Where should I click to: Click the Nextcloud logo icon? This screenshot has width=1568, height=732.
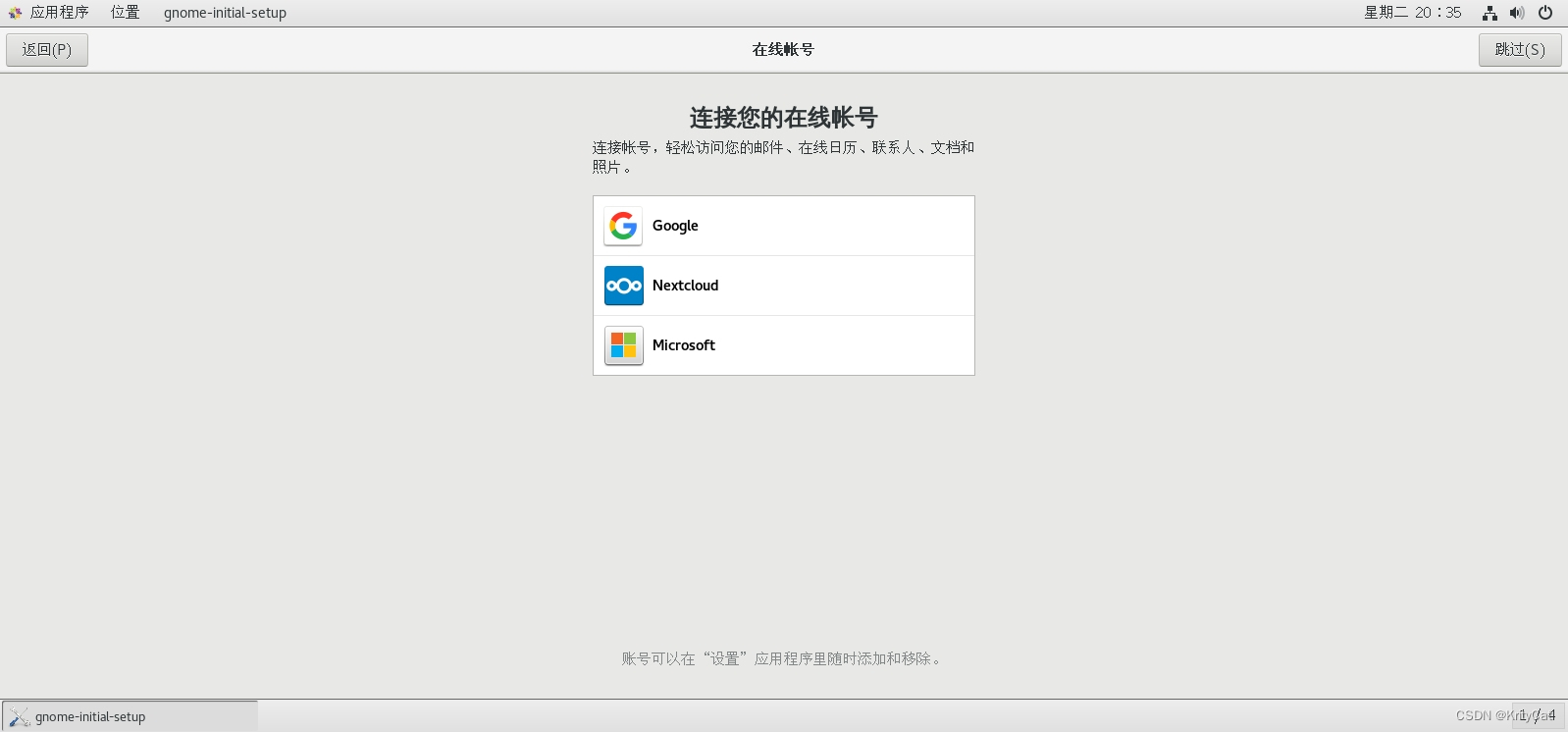click(x=623, y=286)
